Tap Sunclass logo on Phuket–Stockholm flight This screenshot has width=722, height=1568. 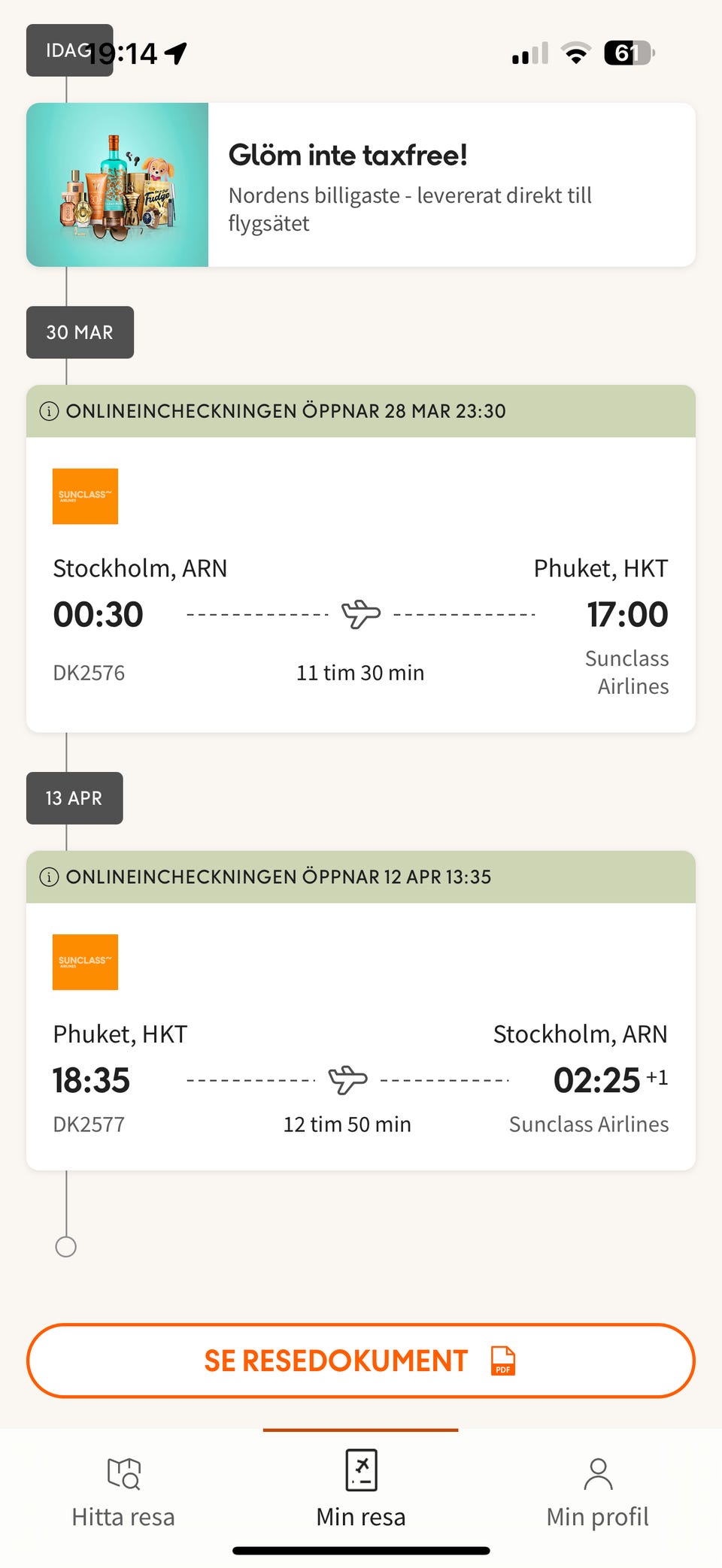coord(85,962)
